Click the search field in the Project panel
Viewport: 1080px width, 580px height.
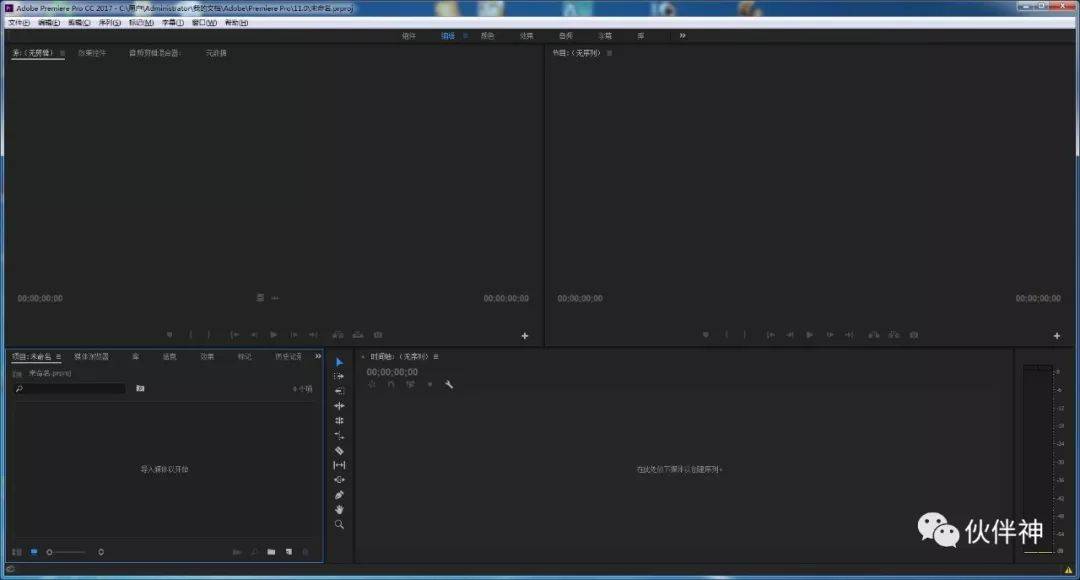pos(68,388)
